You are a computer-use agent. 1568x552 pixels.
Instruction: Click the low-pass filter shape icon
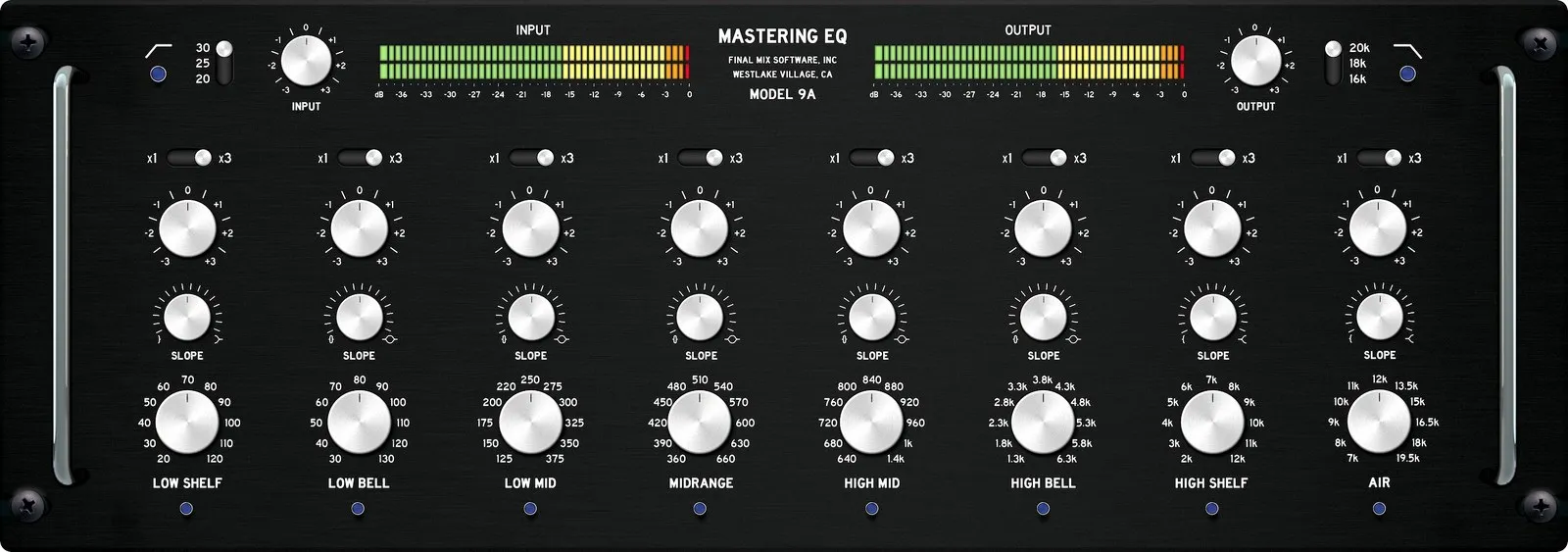pyautogui.click(x=1408, y=49)
